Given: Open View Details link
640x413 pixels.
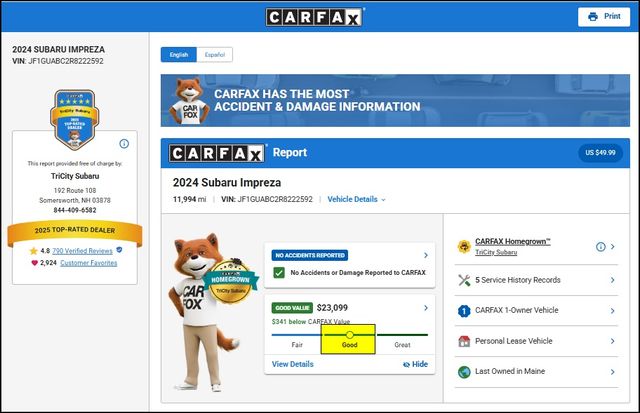Looking at the screenshot, I should [293, 364].
